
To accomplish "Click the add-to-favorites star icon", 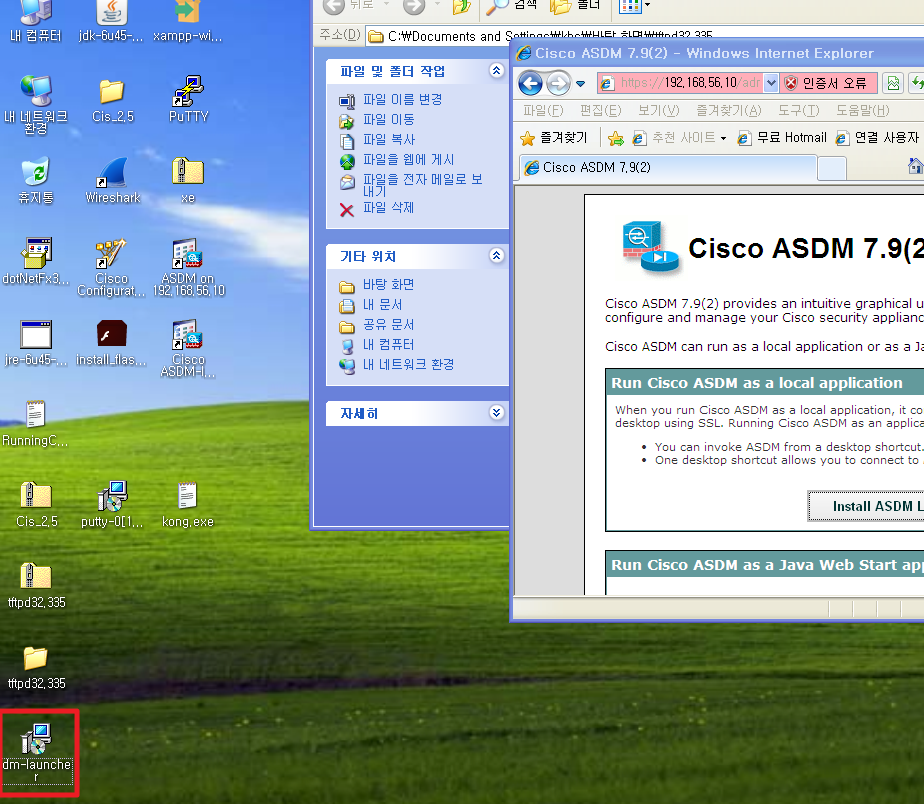I will coord(615,138).
